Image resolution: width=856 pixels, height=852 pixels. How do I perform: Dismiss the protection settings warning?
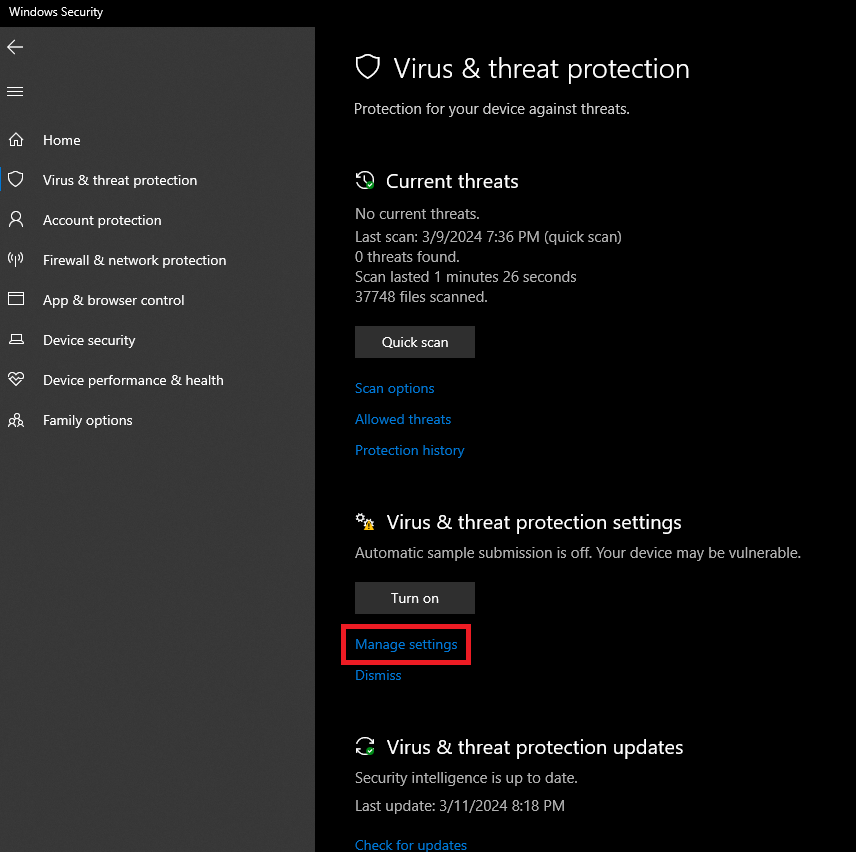pyautogui.click(x=378, y=675)
